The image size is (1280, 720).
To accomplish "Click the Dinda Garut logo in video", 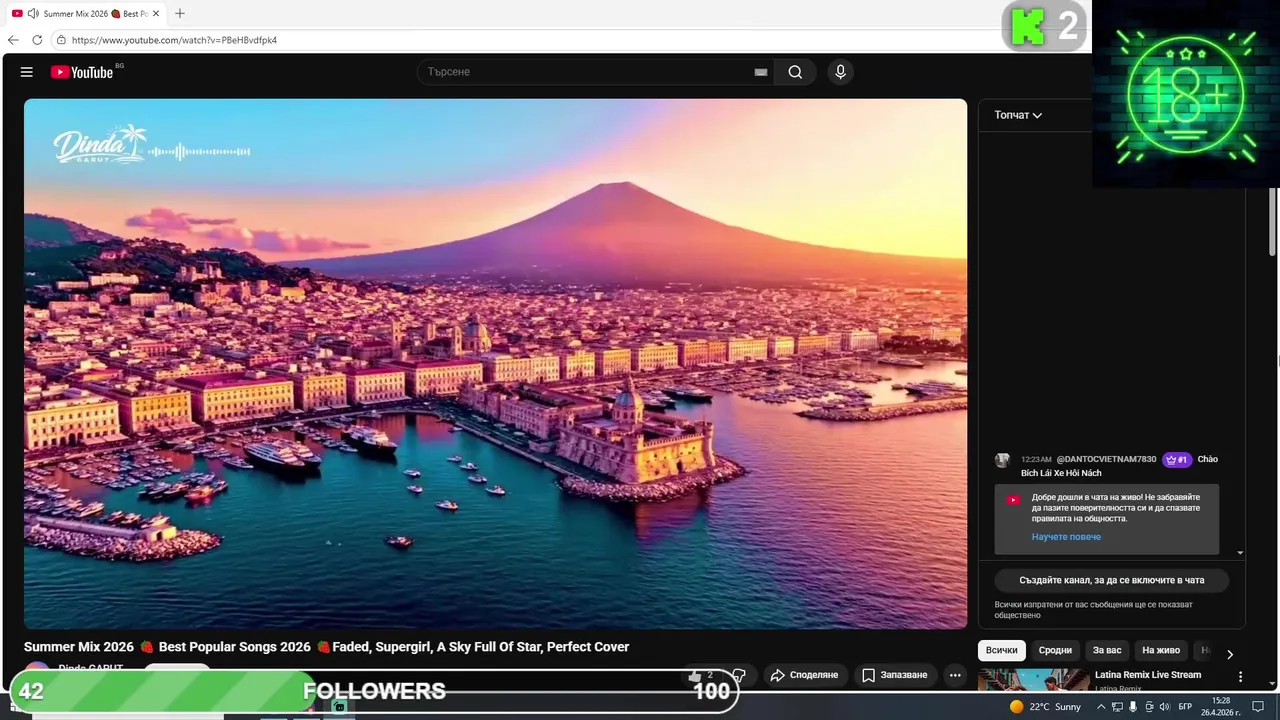I will click(100, 145).
